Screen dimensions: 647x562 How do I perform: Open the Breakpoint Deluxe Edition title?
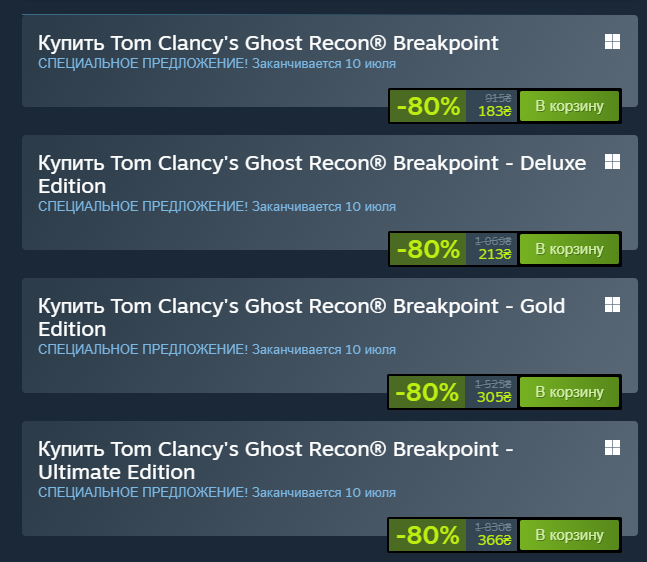point(312,175)
